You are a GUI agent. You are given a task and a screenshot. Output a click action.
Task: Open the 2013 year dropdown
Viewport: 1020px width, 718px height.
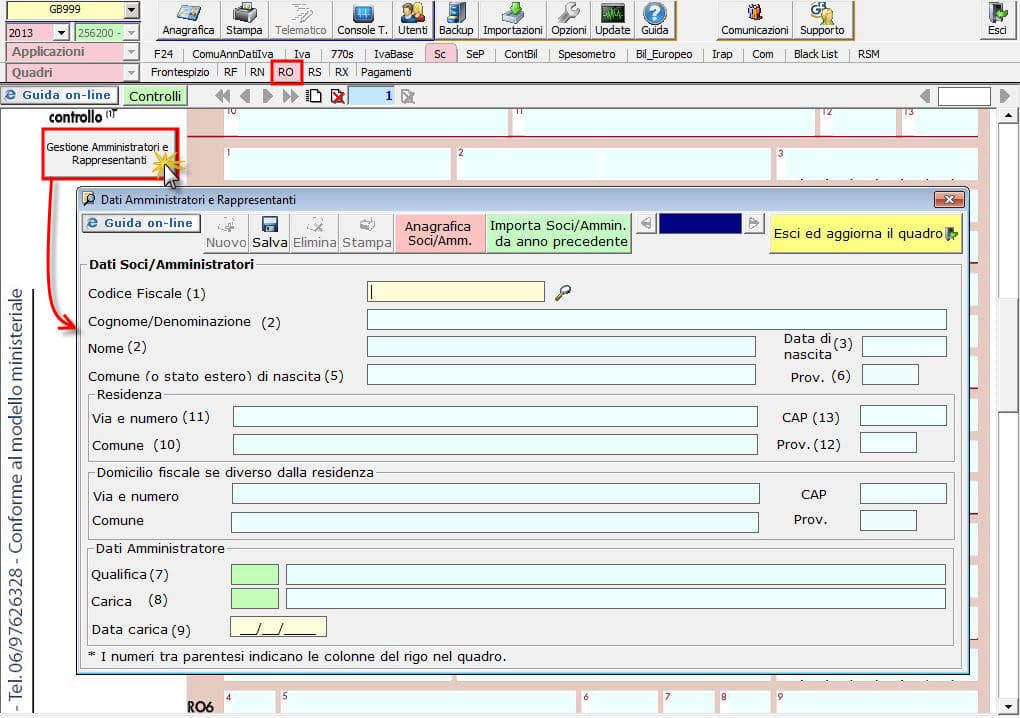pyautogui.click(x=61, y=32)
